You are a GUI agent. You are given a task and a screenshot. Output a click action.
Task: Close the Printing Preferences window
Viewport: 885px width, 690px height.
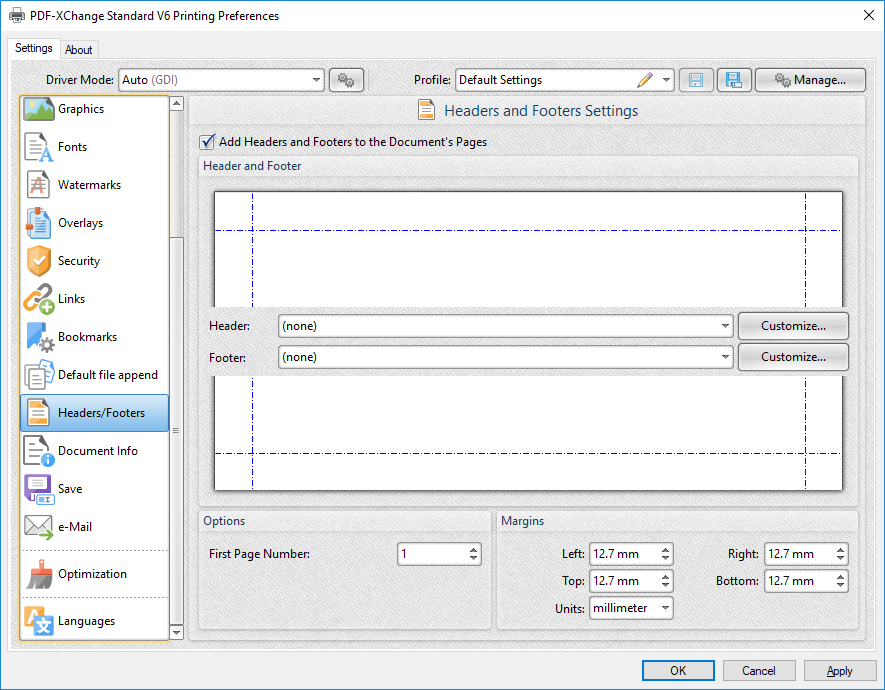pos(869,15)
